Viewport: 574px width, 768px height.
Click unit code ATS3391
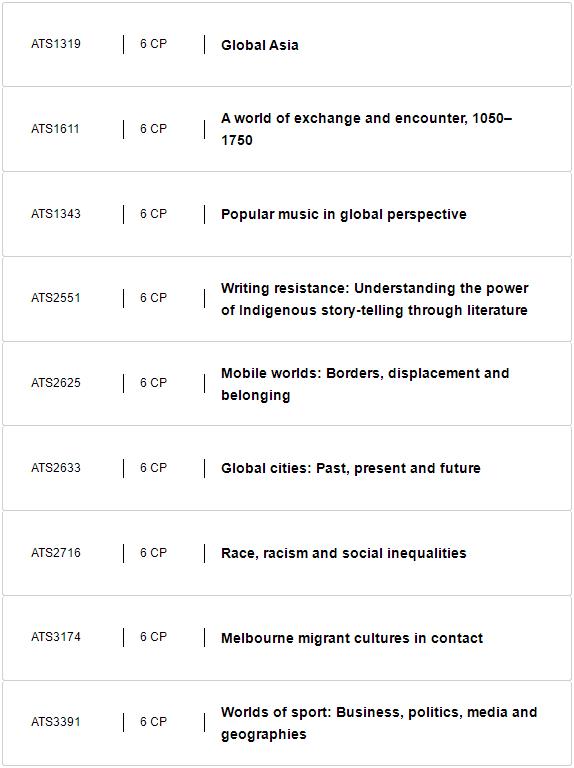56,721
